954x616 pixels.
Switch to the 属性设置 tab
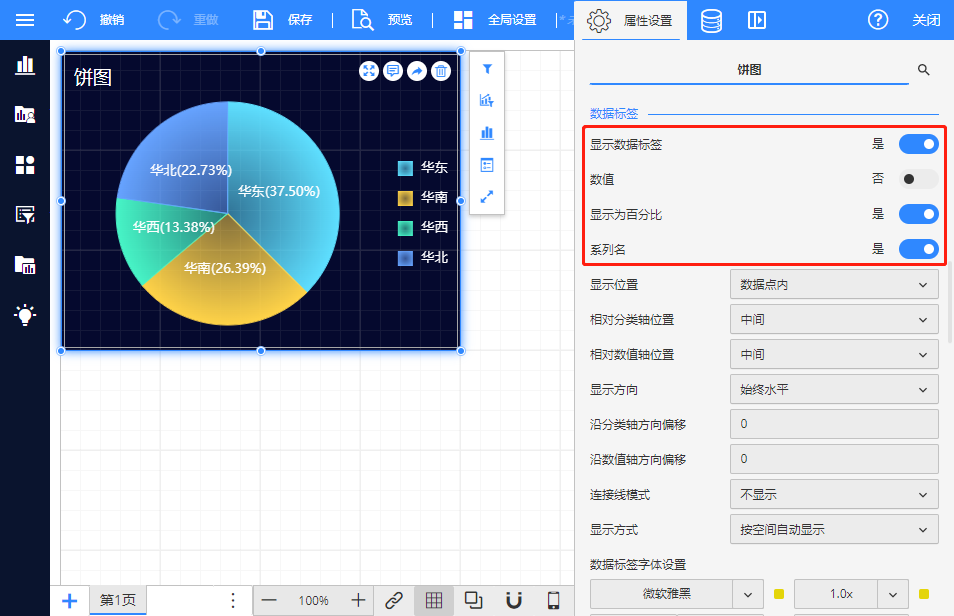(632, 20)
